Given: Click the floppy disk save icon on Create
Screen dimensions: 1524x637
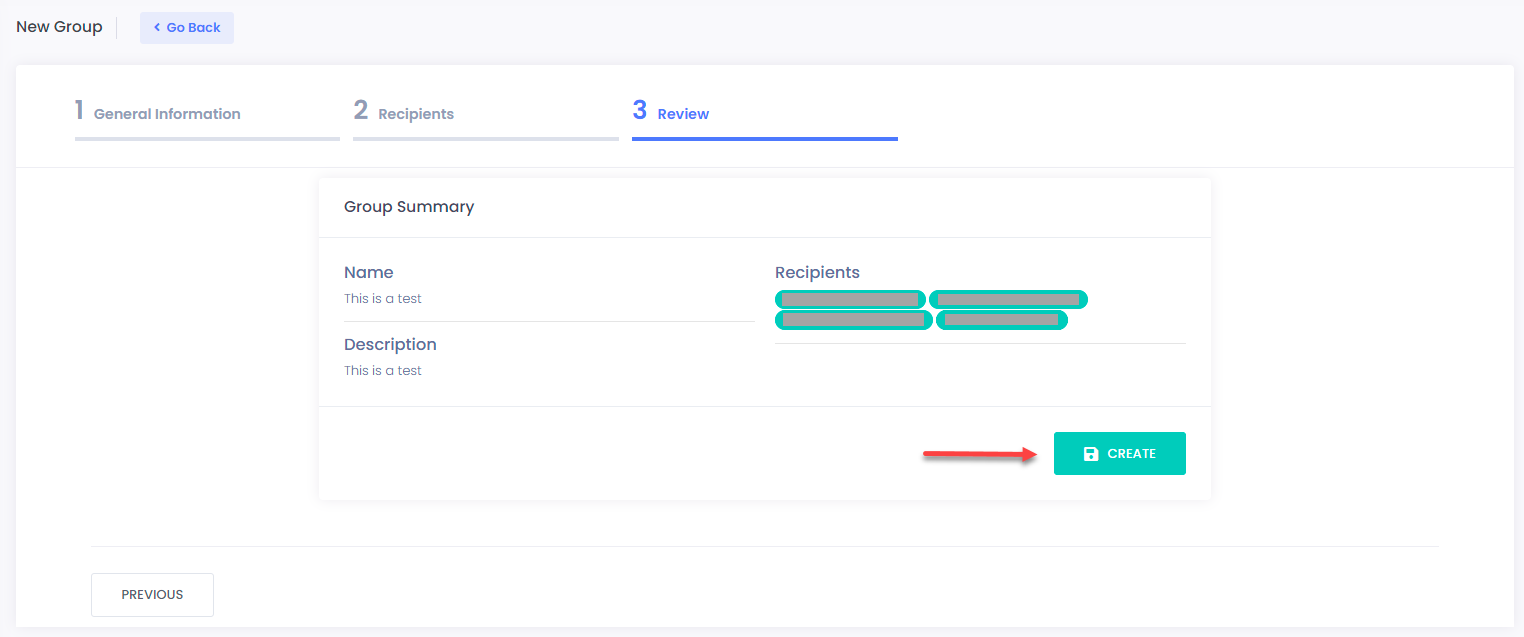Looking at the screenshot, I should (1091, 454).
